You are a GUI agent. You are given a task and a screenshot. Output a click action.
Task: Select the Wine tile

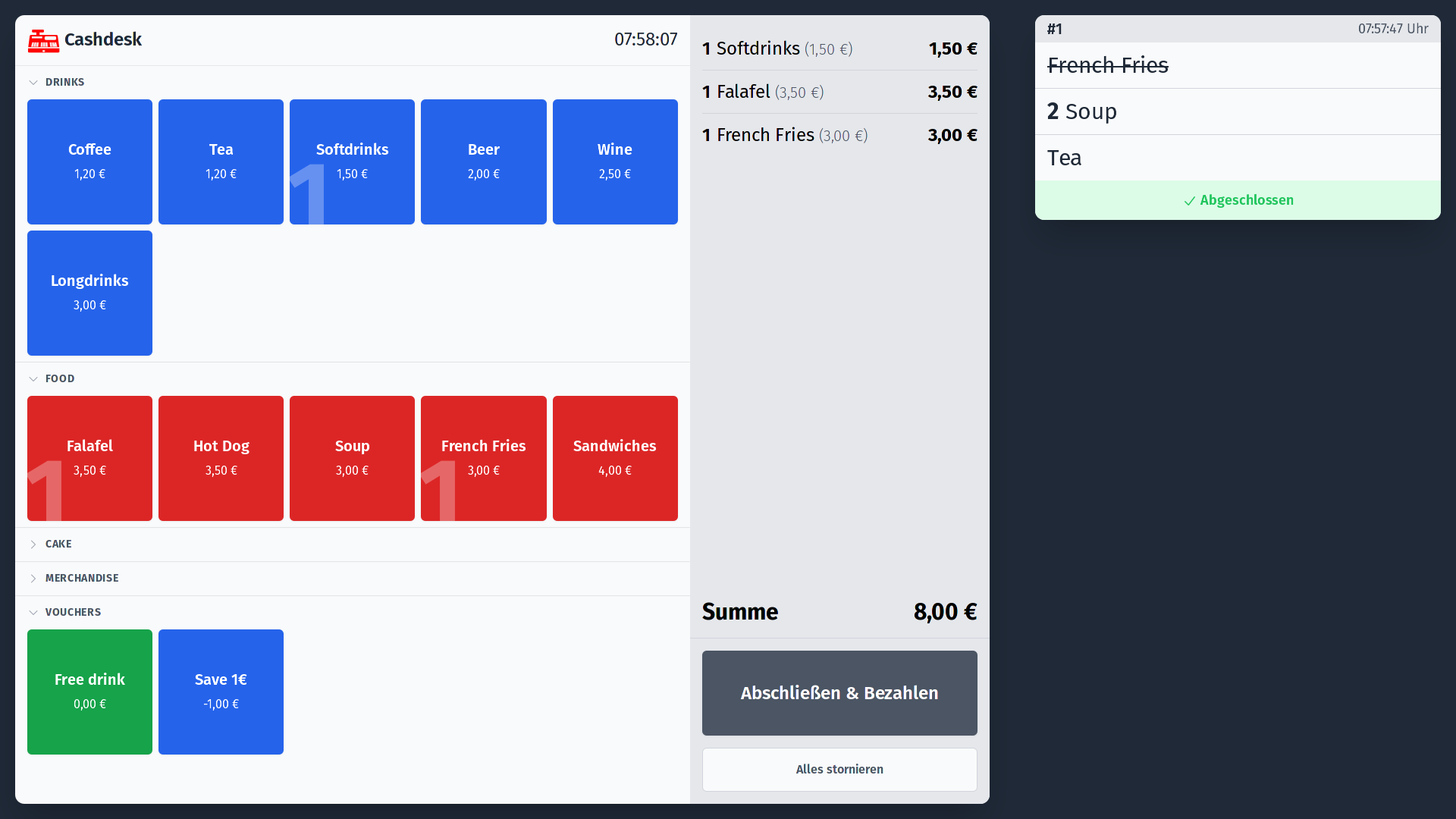click(x=615, y=162)
